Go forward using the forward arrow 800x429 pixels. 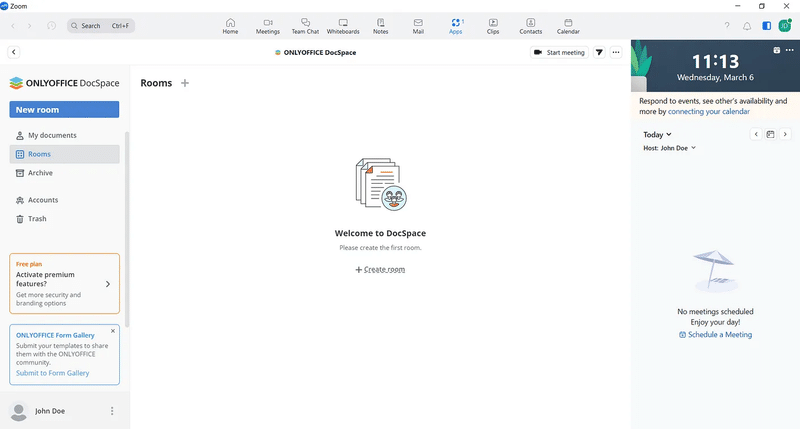point(30,26)
